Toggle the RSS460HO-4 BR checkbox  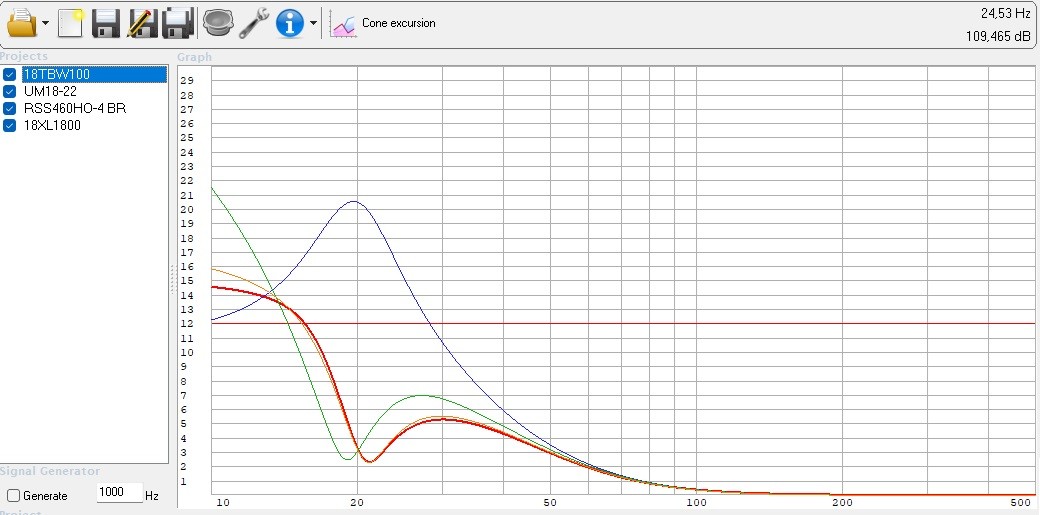pos(9,108)
